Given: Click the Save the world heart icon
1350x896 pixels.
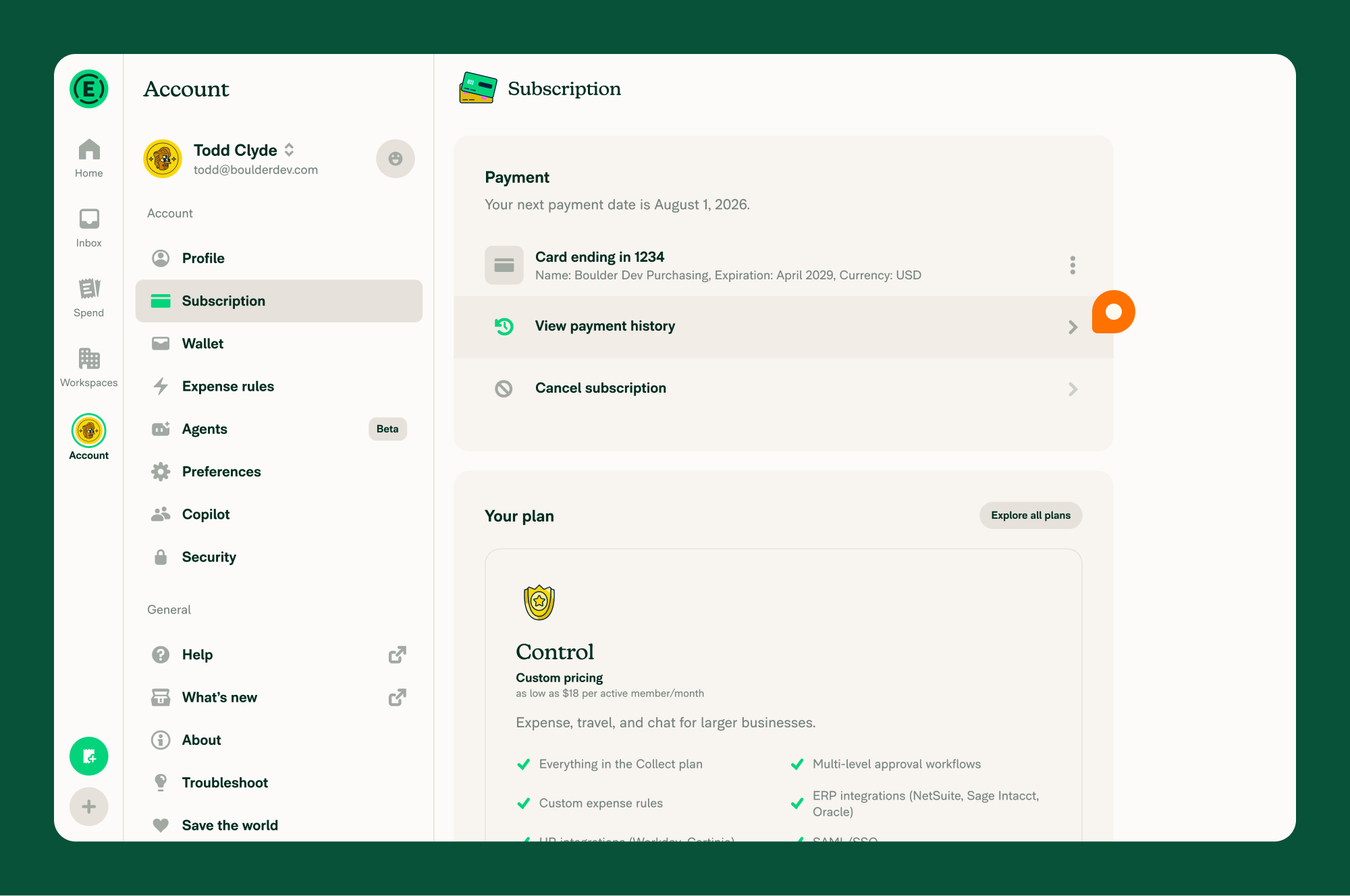Looking at the screenshot, I should pos(161,825).
